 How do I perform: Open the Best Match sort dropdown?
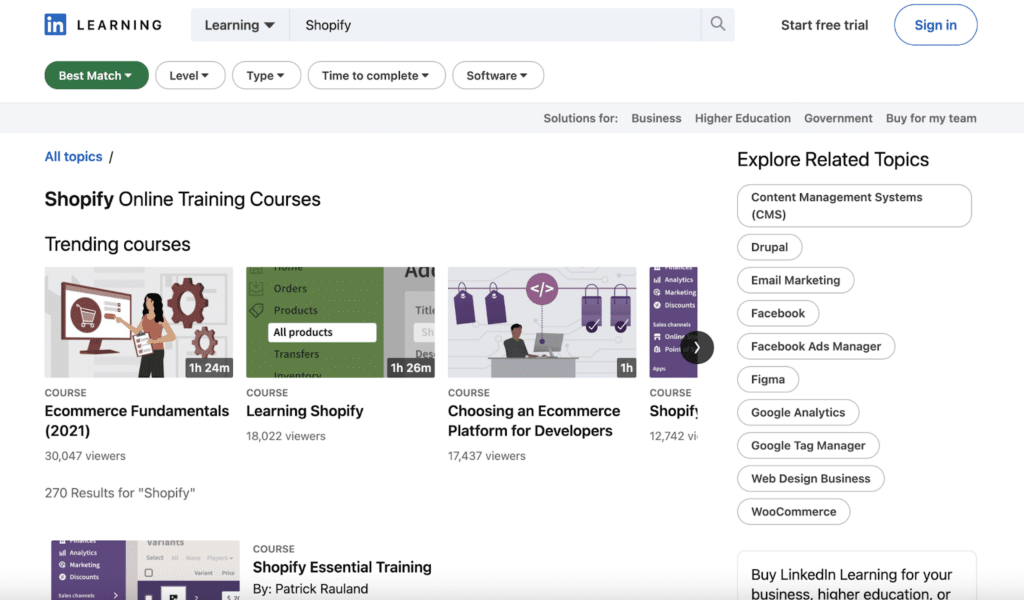click(x=96, y=75)
